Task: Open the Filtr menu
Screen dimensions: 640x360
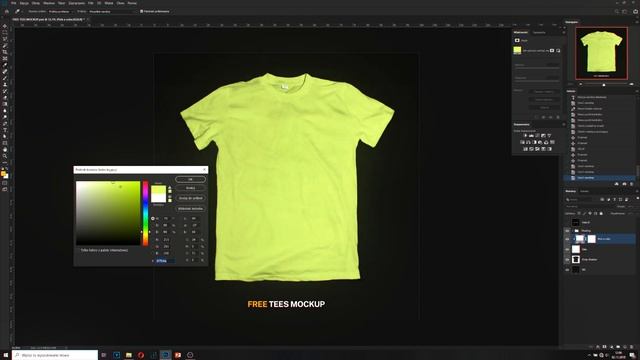Action: click(x=91, y=3)
